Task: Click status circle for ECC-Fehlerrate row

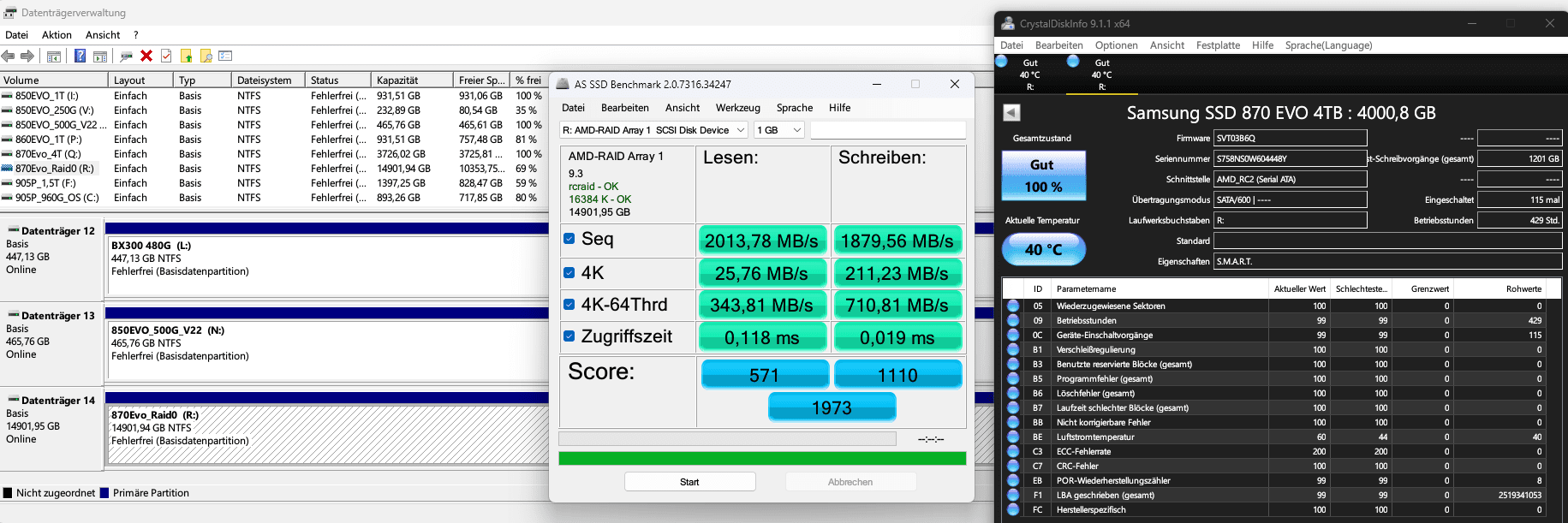Action: (1013, 451)
